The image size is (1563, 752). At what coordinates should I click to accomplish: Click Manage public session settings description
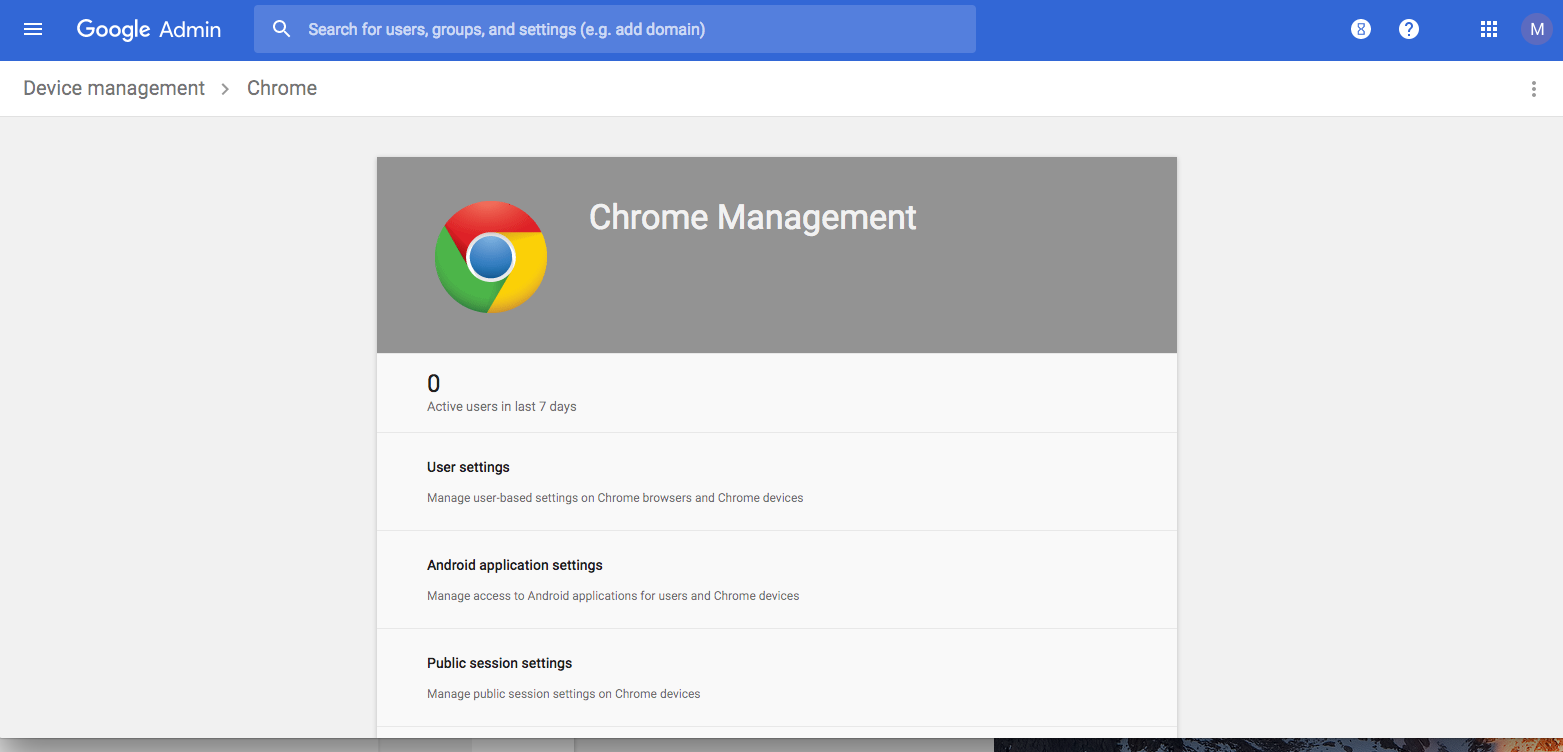click(x=564, y=694)
